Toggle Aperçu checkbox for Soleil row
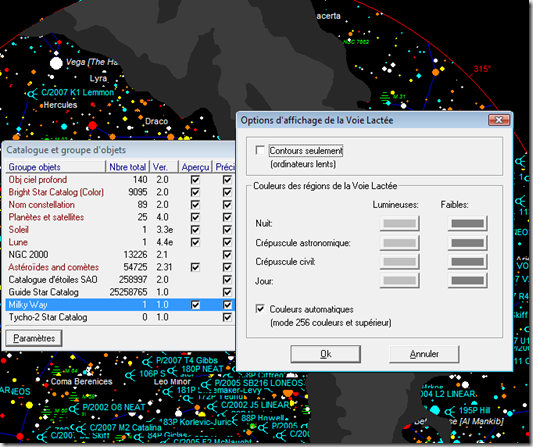Viewport: 533px width, 447px height. 195,230
